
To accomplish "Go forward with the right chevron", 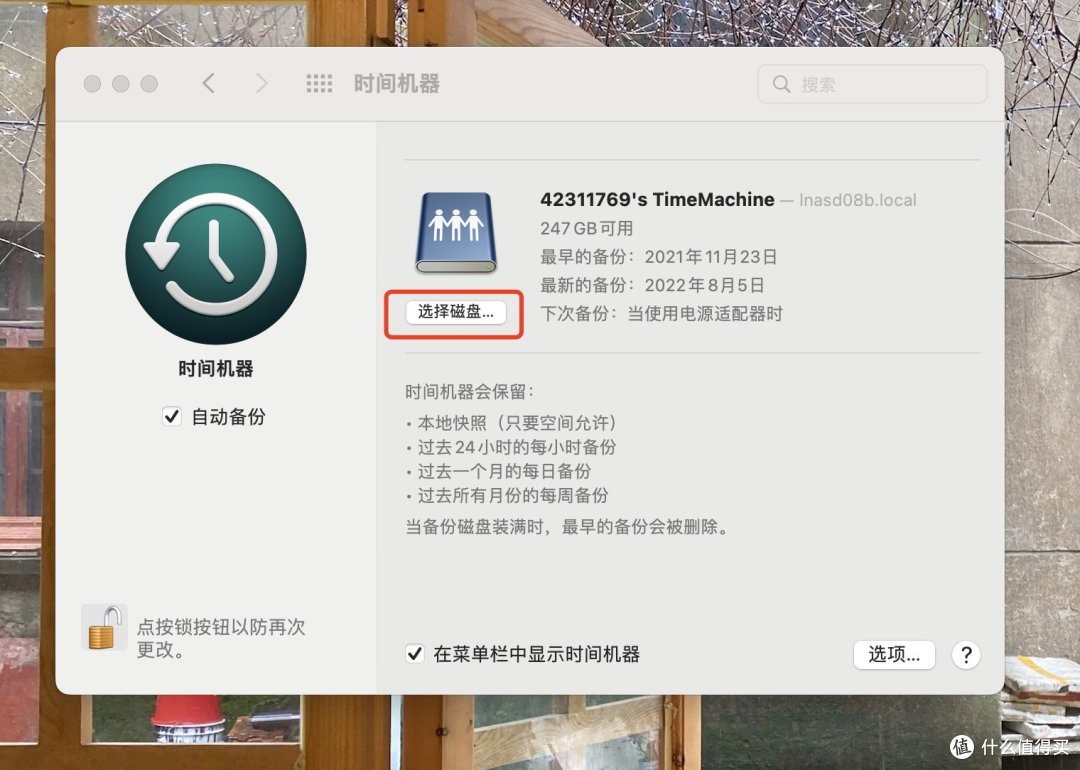I will pyautogui.click(x=261, y=84).
